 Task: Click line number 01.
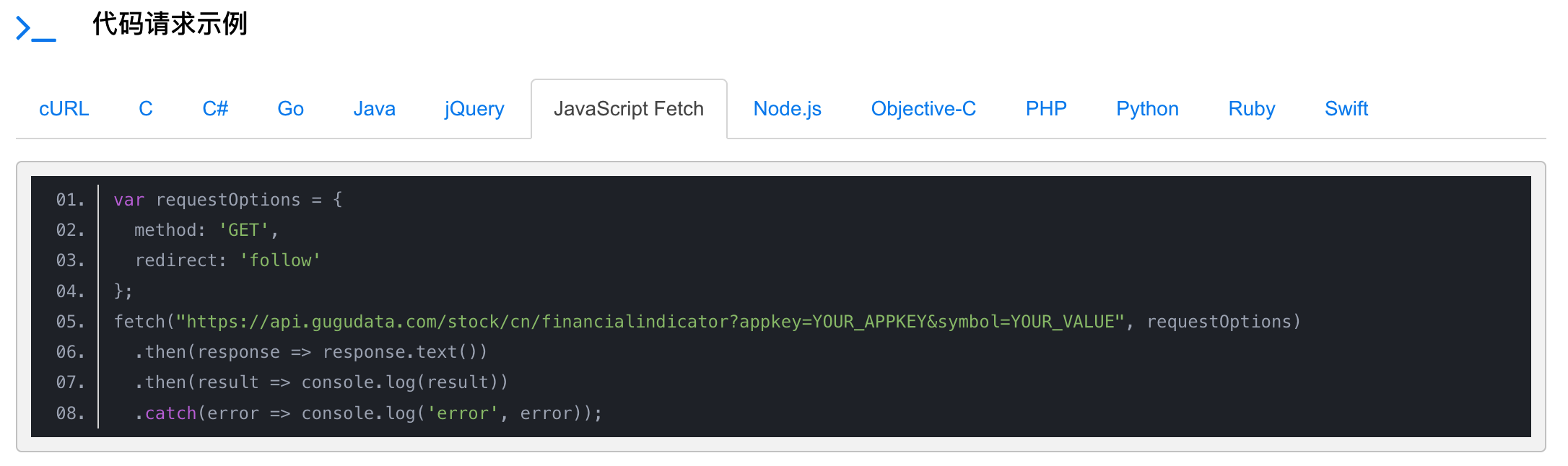70,200
